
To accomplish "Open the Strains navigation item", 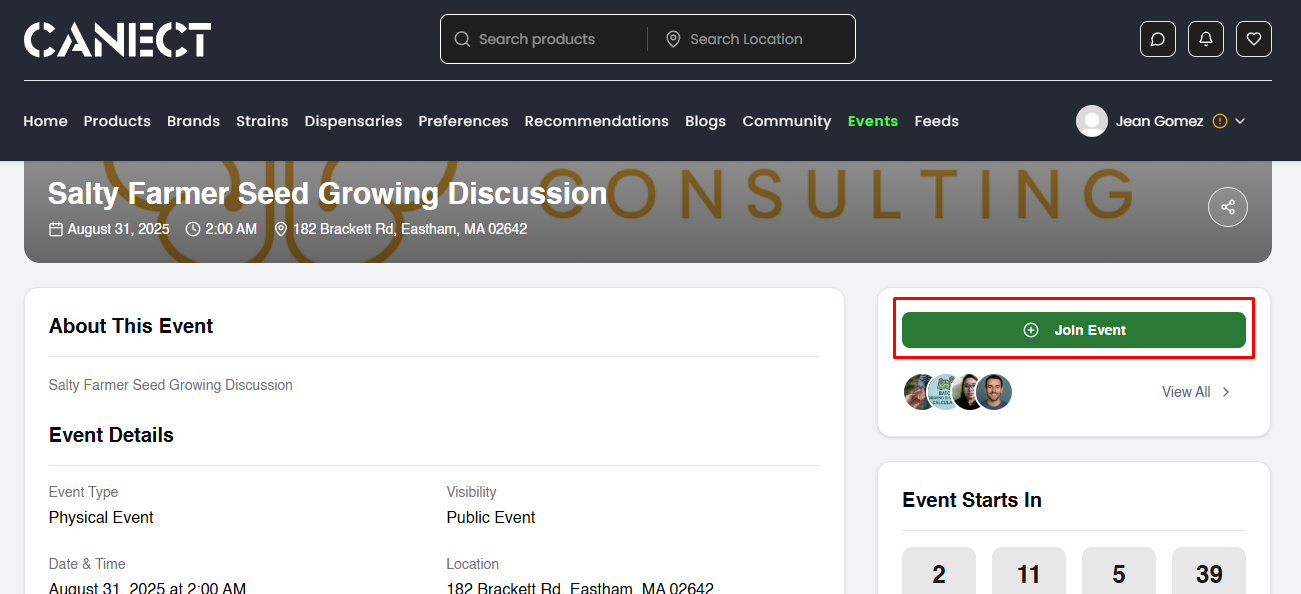I will 262,121.
